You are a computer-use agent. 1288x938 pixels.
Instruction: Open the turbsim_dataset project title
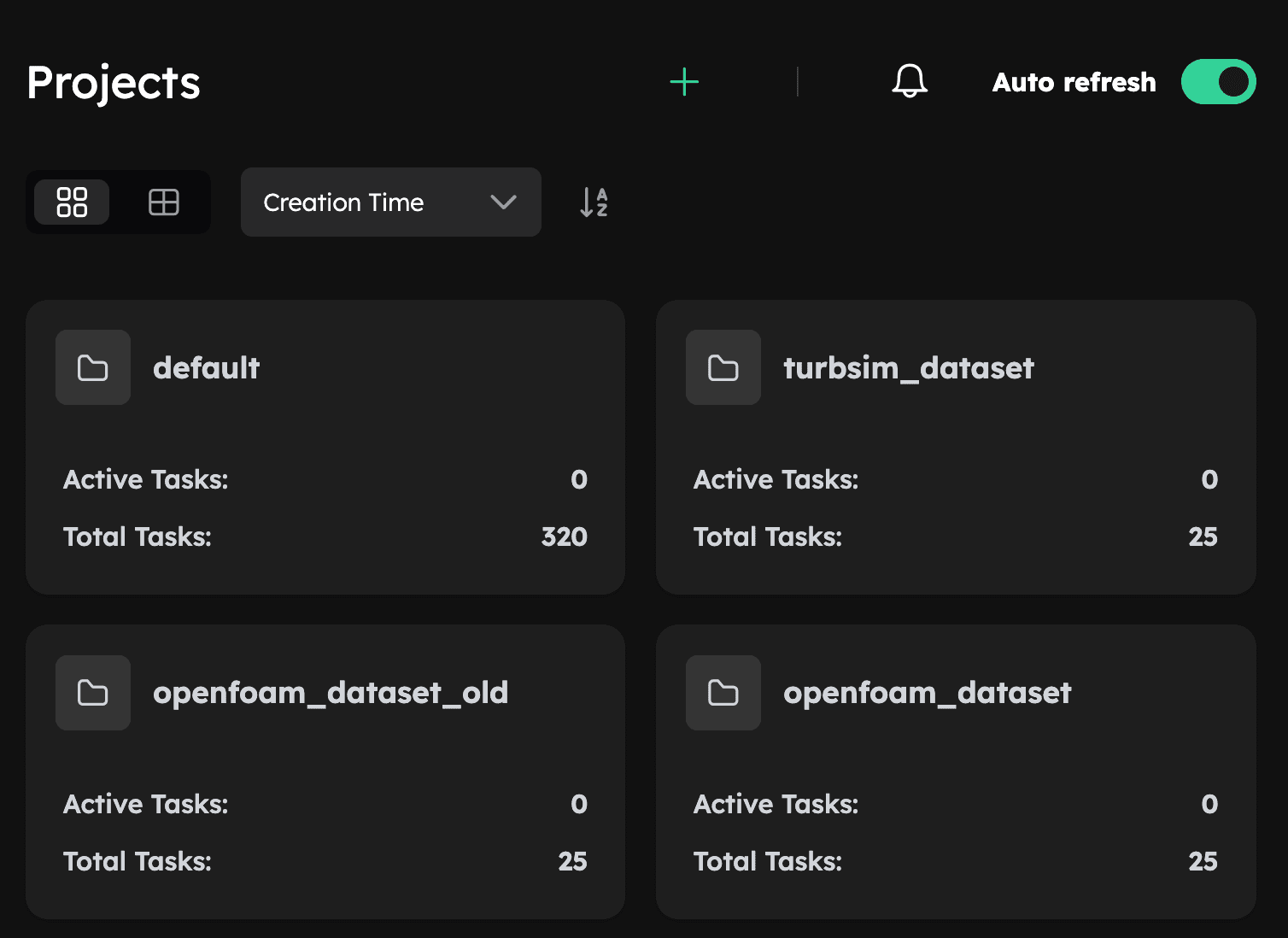[x=909, y=368]
